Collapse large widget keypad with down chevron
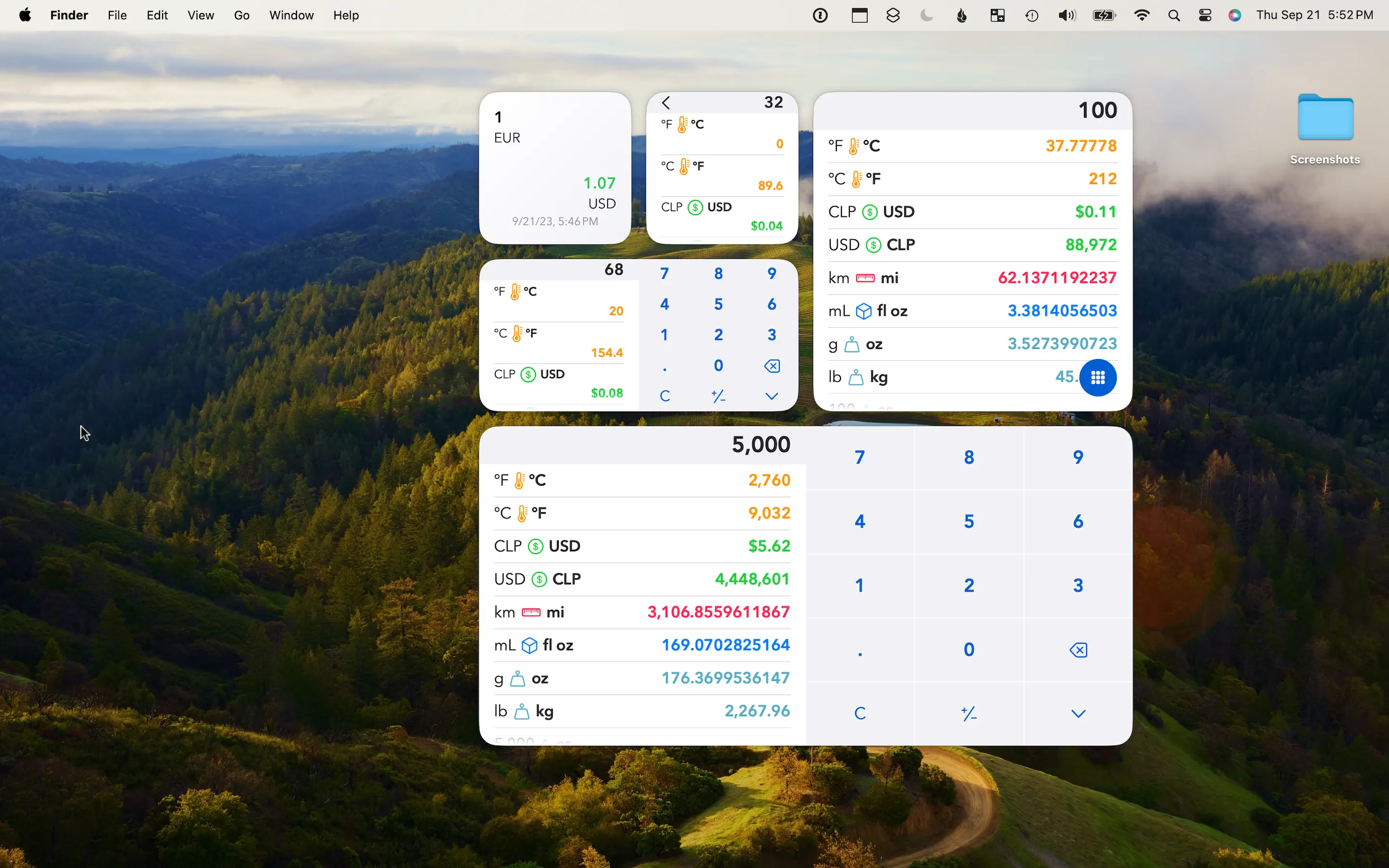Image resolution: width=1389 pixels, height=868 pixels. point(1078,714)
